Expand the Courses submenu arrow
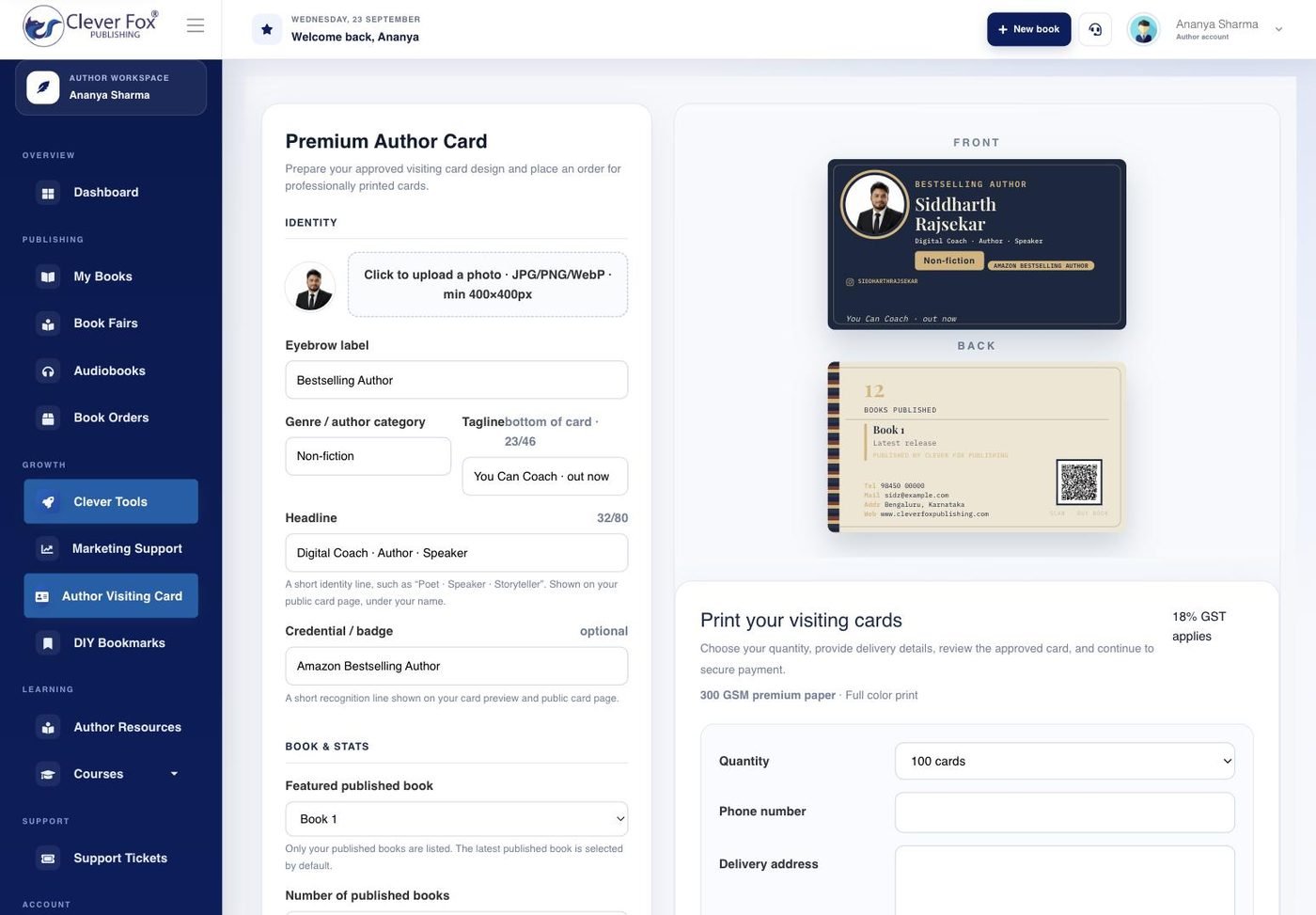Viewport: 1316px width, 915px height. (174, 774)
